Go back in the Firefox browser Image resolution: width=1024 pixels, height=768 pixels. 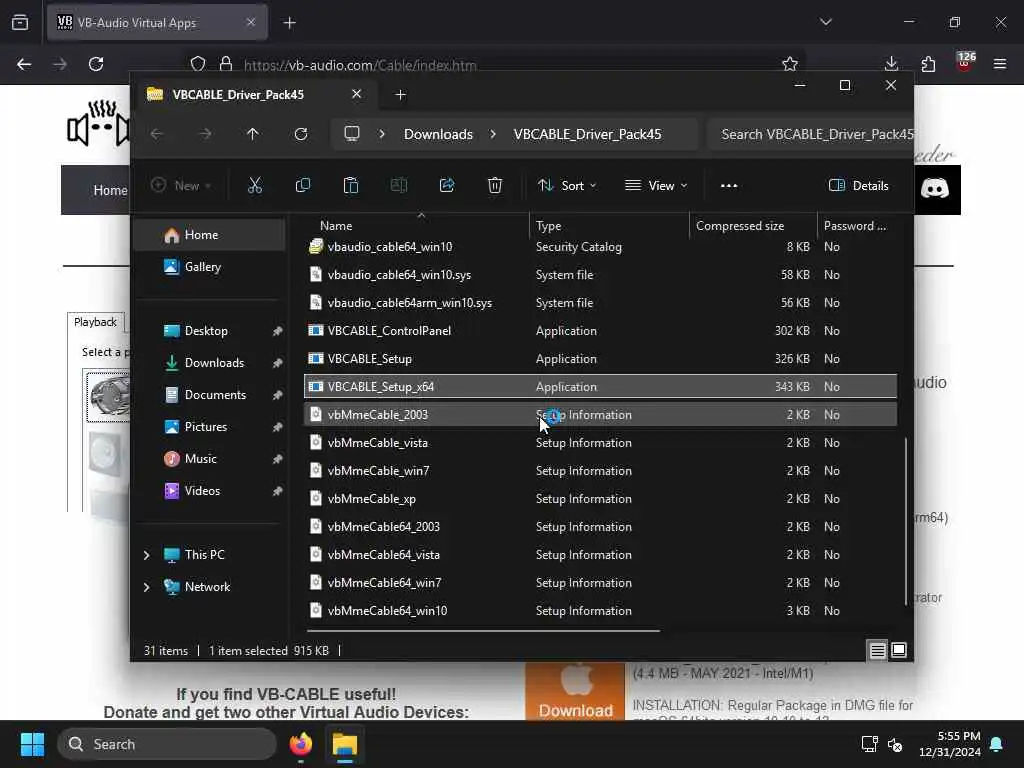[x=24, y=64]
